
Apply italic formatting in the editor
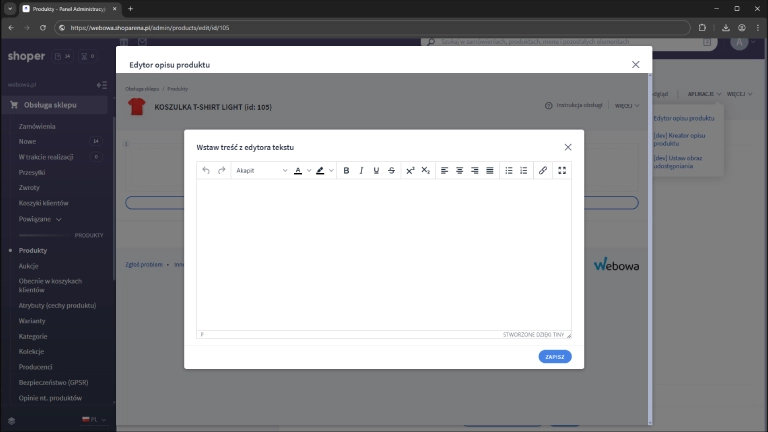click(362, 171)
